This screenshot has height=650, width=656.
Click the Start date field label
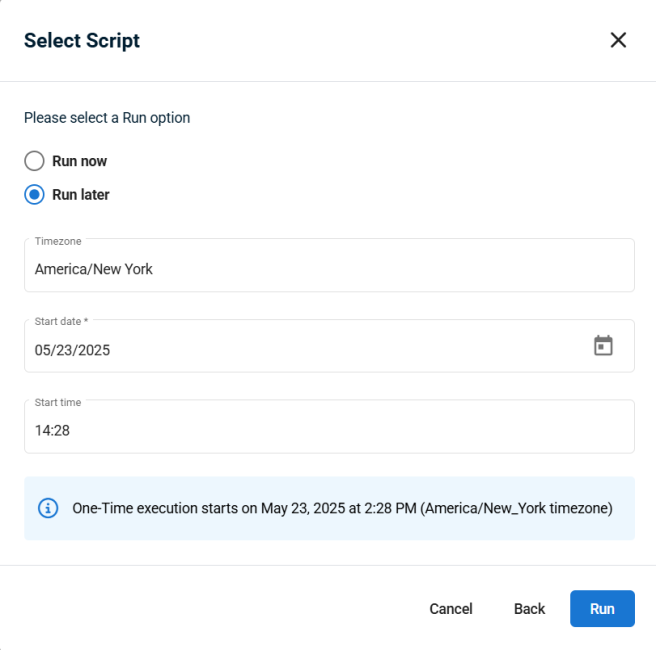pos(61,321)
